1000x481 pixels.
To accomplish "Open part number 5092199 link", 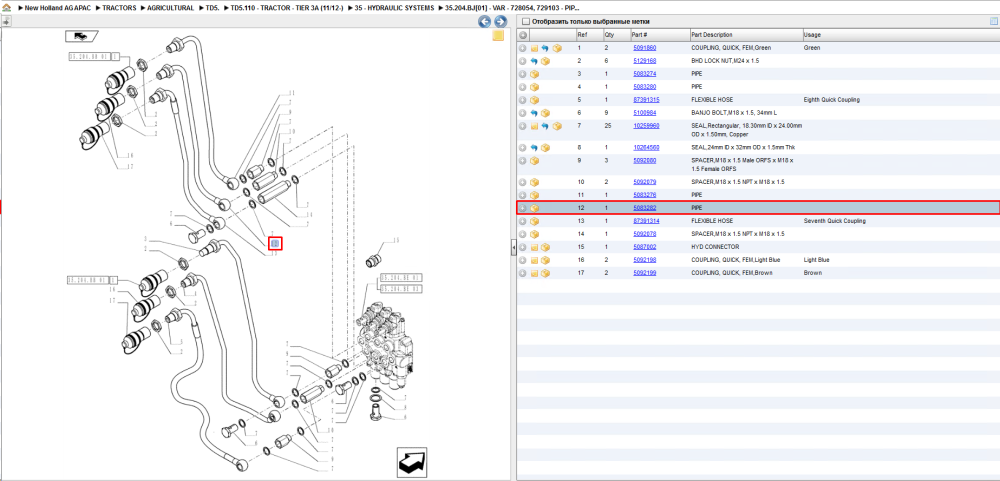I will tap(644, 273).
